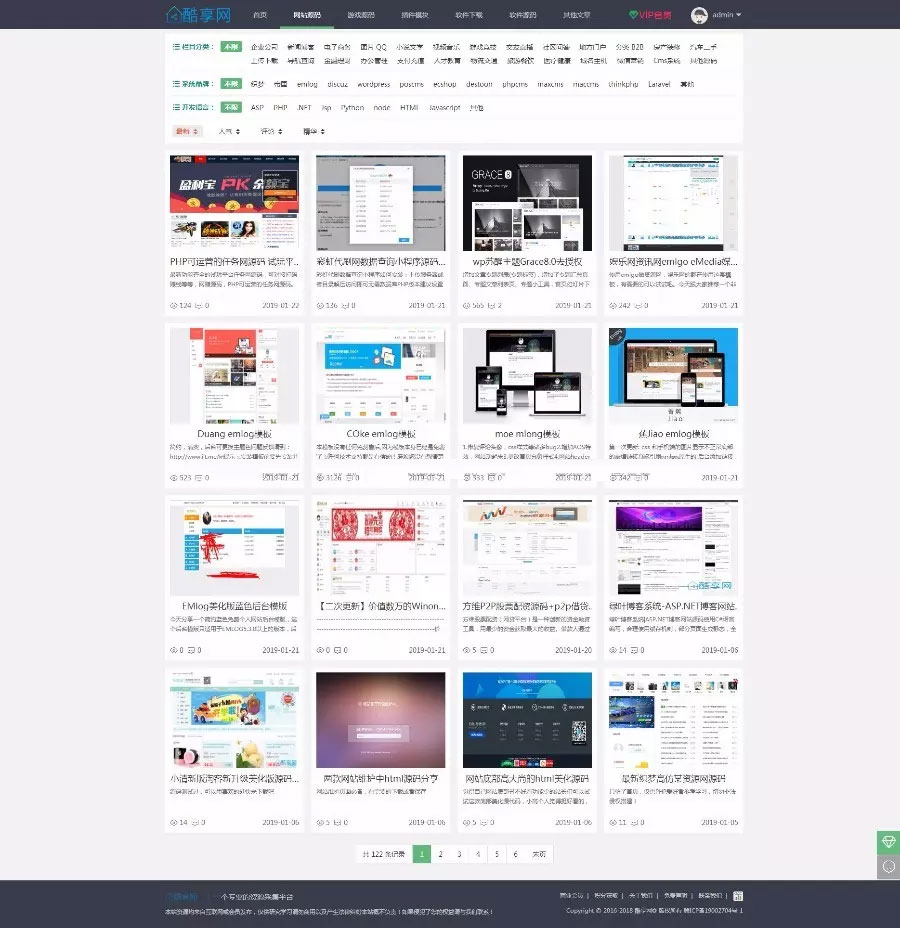Click the green VIP diamond icon in navbar
This screenshot has height=928, width=900.
pyautogui.click(x=634, y=16)
